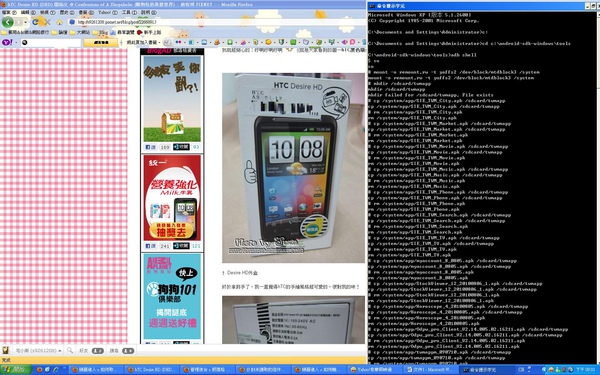Click the Firefox URL address field
The width and height of the screenshot is (600, 375).
pos(218,22)
